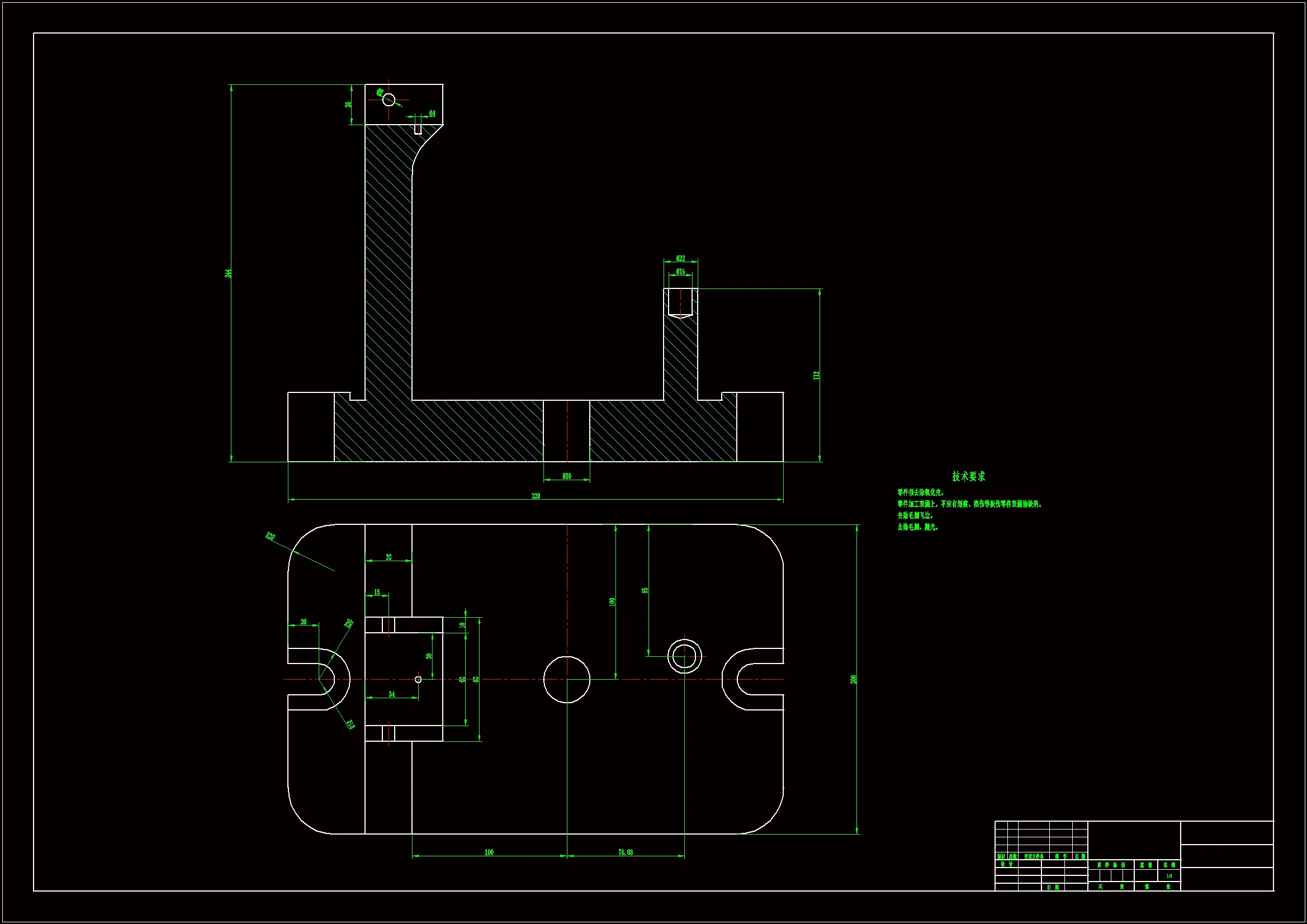Click the 设计 cell in title block
Image resolution: width=1307 pixels, height=924 pixels.
[1006, 864]
